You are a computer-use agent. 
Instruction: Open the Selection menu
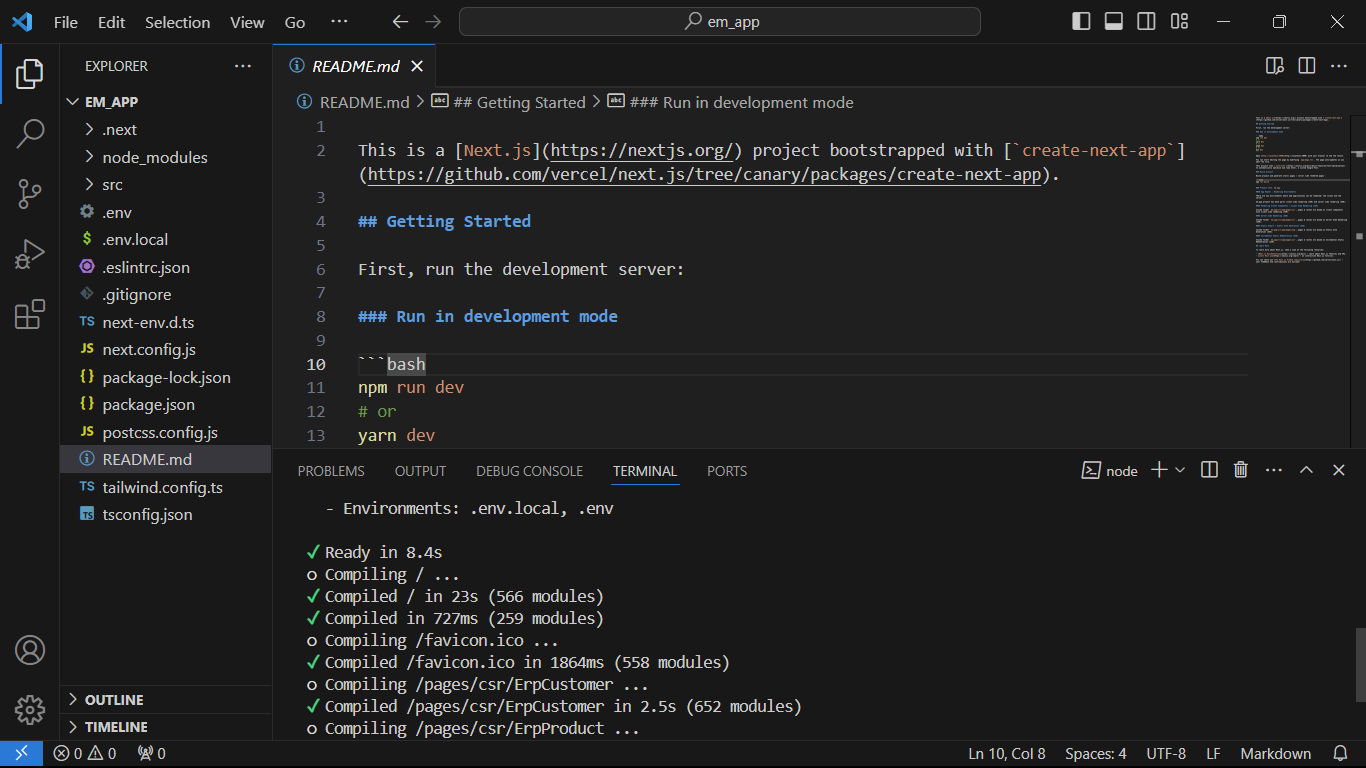pos(178,22)
